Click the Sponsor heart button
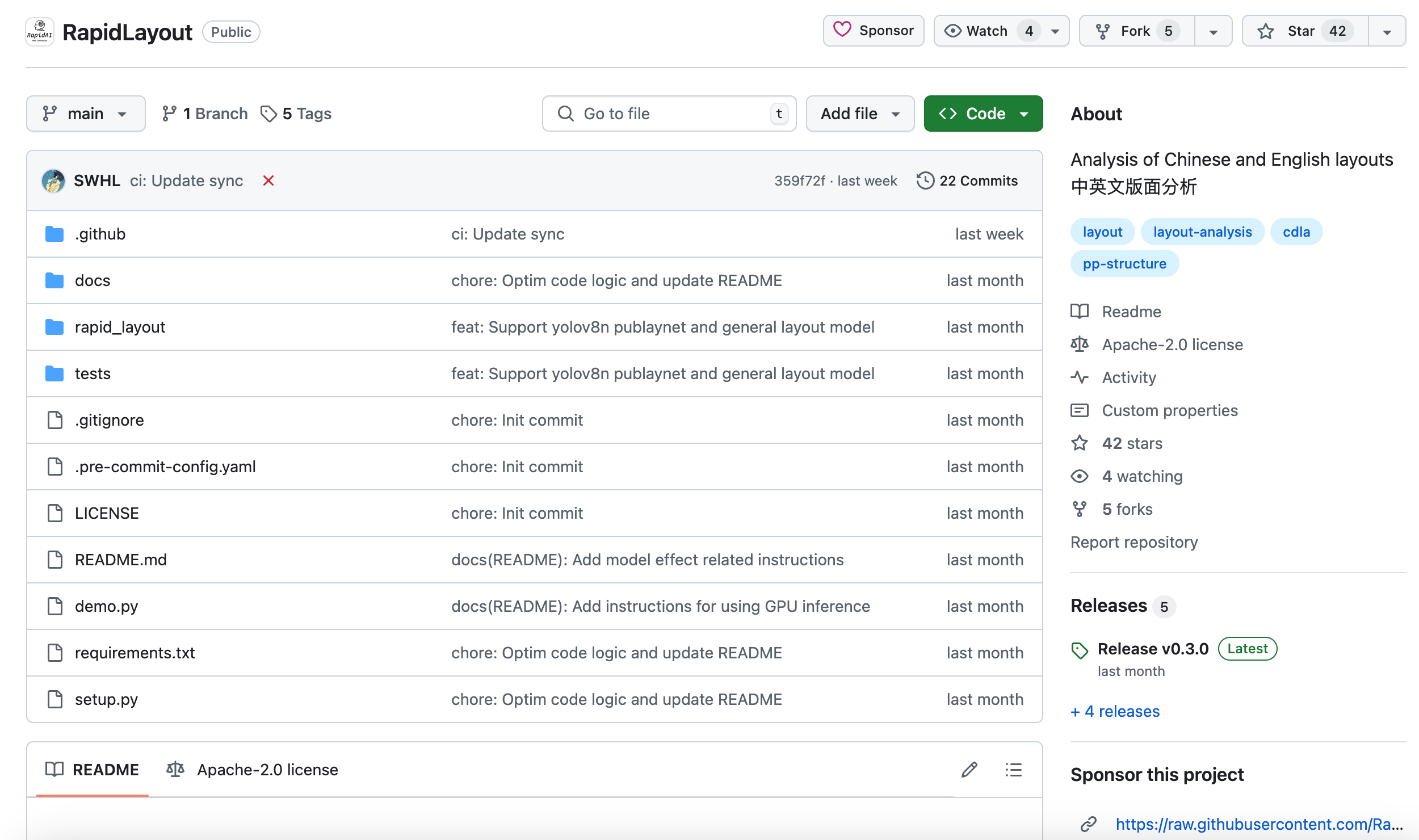1419x840 pixels. [x=874, y=31]
